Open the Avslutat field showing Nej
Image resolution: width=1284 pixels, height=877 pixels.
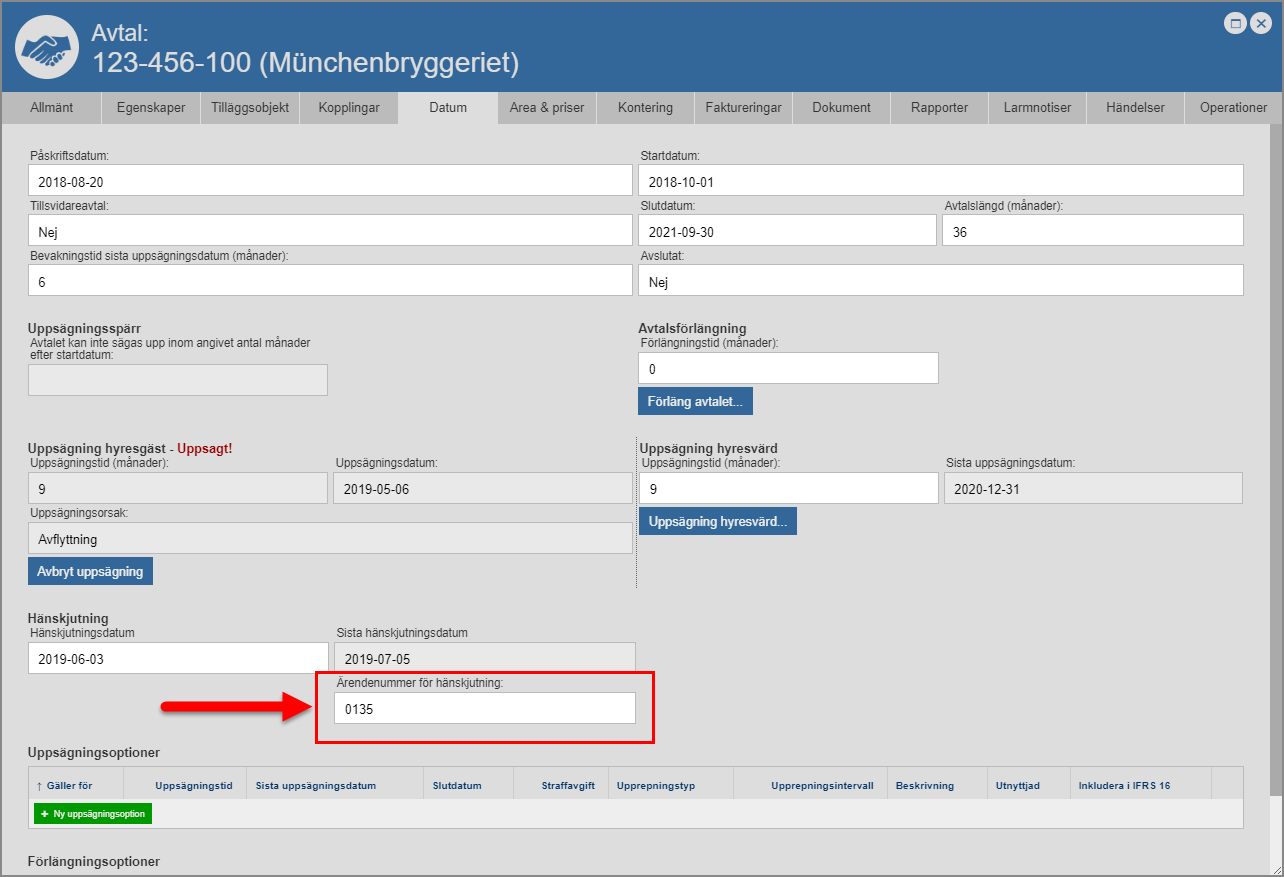[940, 281]
